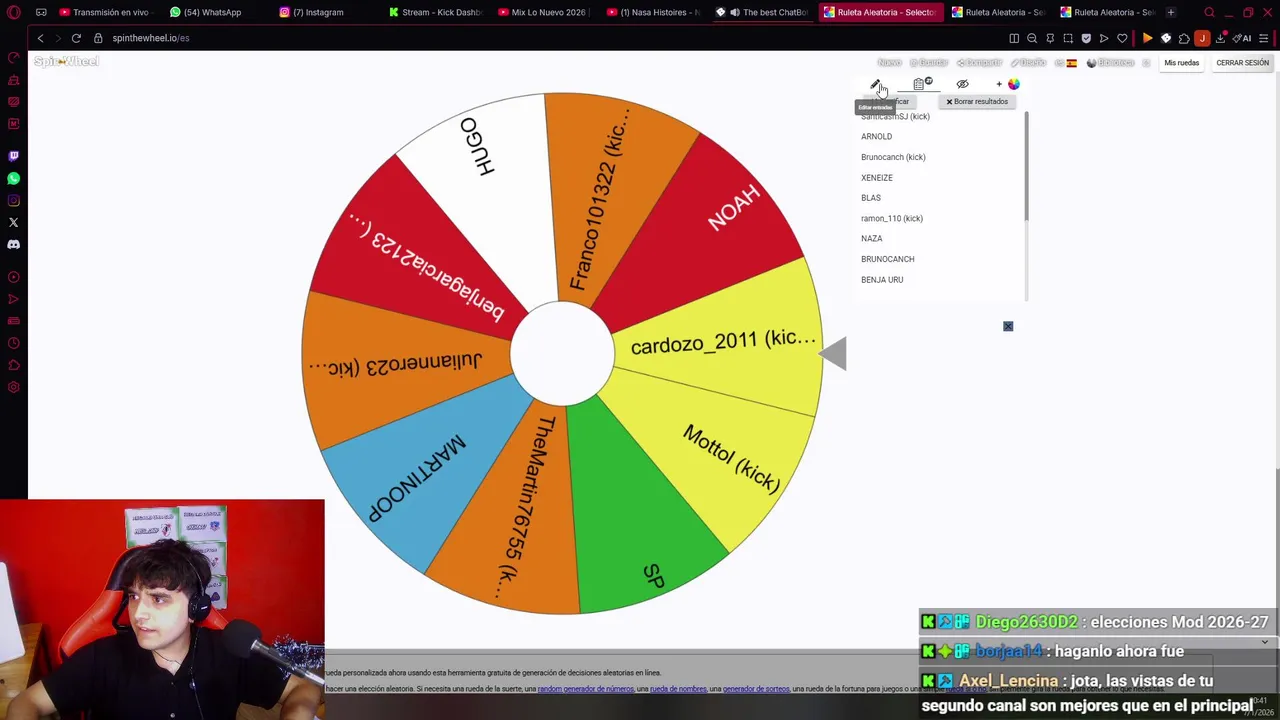
Task: Switch to The best ChatBot tab
Action: [765, 12]
